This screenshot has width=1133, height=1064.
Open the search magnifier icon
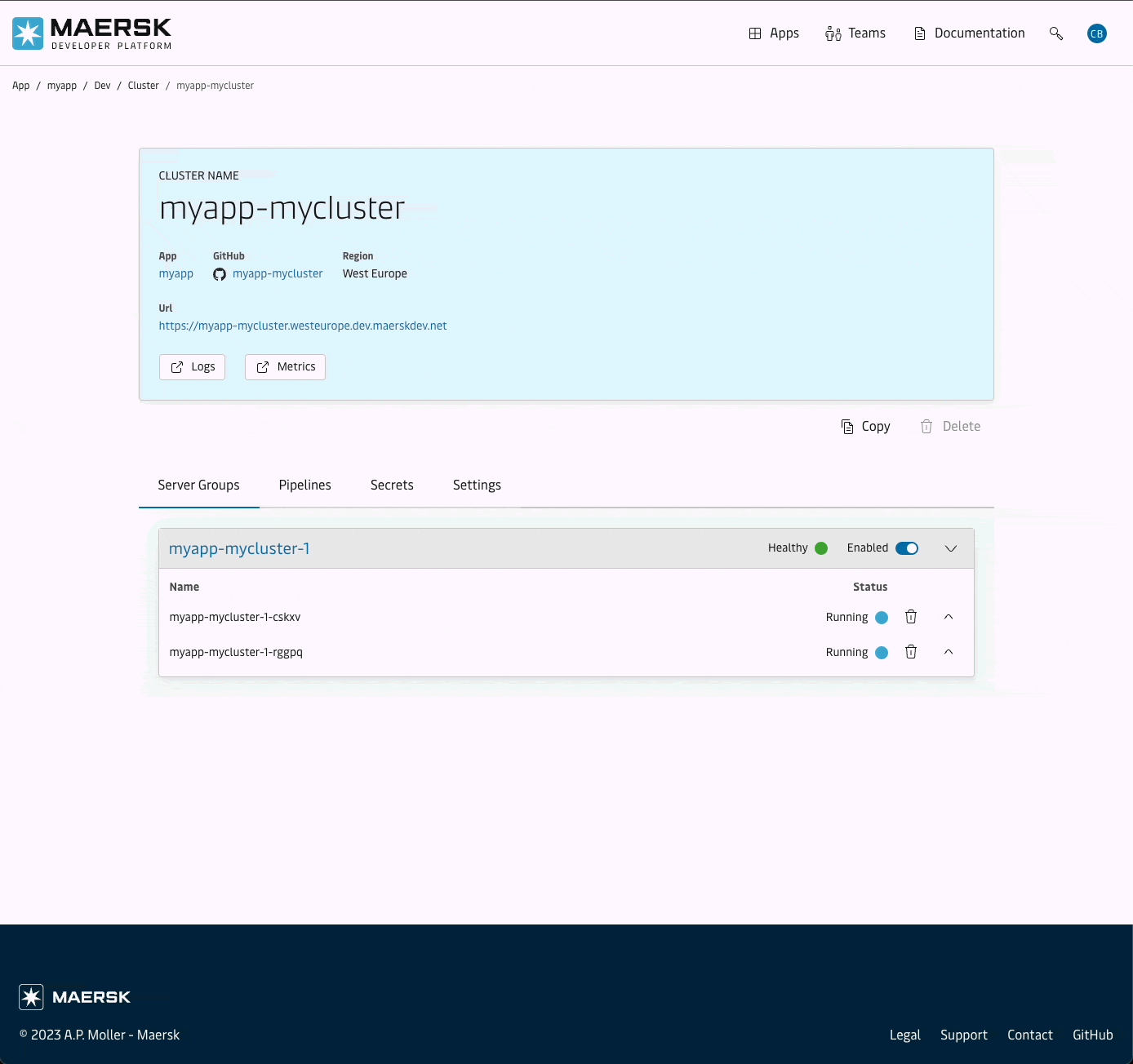coord(1056,33)
